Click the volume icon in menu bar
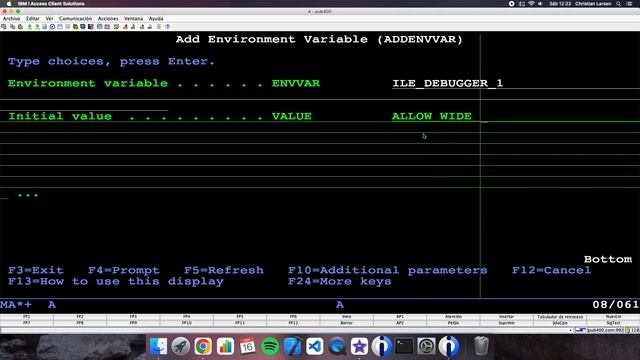 tap(540, 4)
